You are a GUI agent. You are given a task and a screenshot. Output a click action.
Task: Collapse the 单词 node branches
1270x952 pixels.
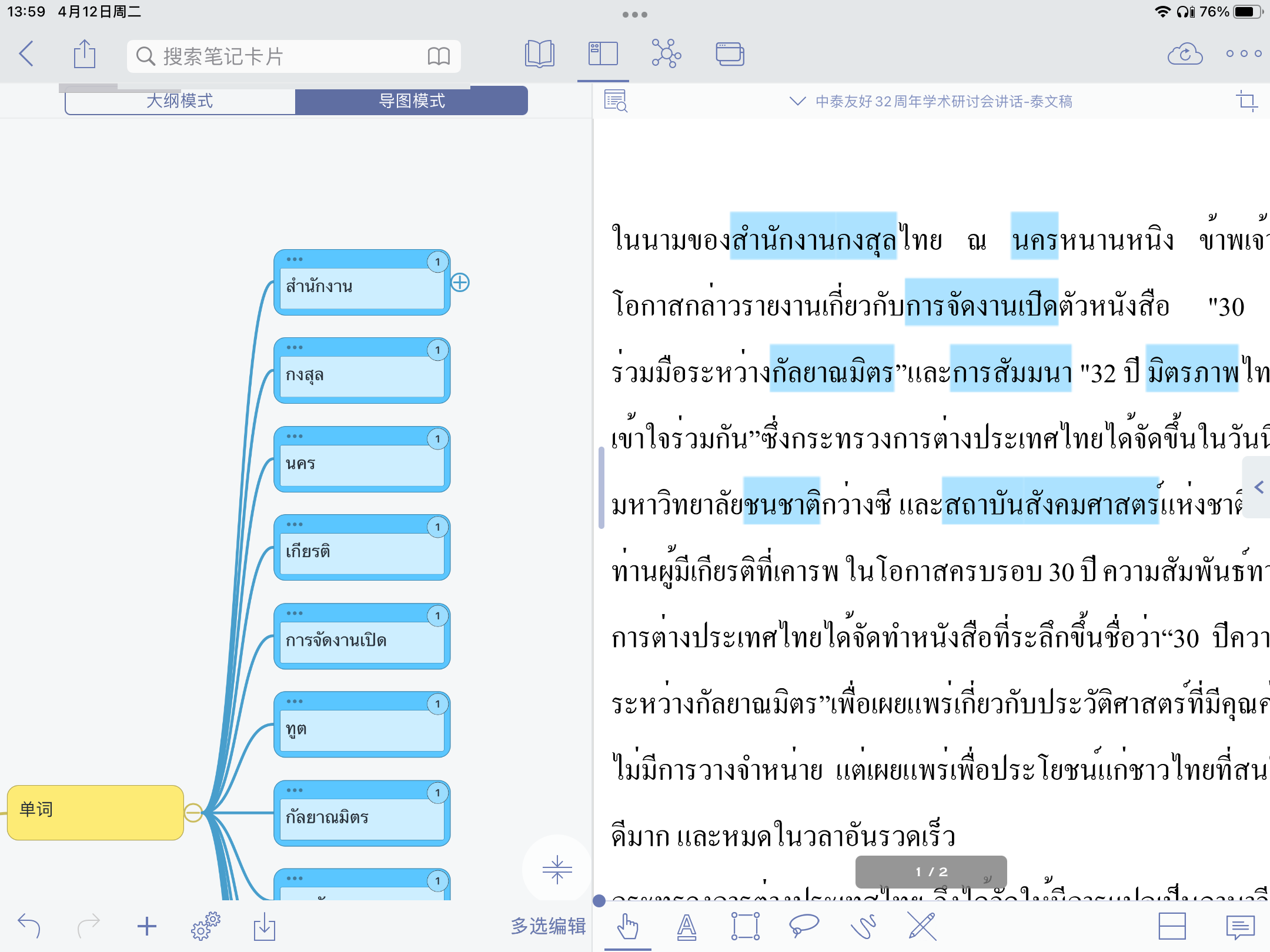(x=193, y=813)
